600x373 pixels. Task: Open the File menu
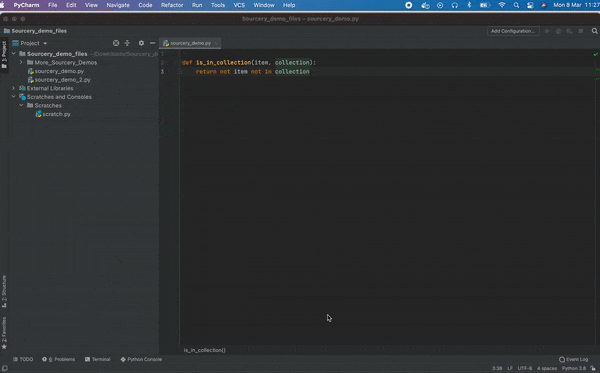tap(52, 5)
